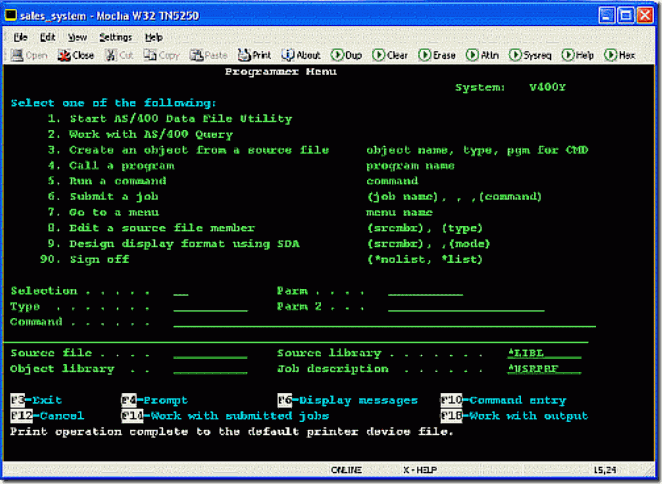Focus the Selection input field
Viewport: 662px width, 484px height.
[x=181, y=291]
